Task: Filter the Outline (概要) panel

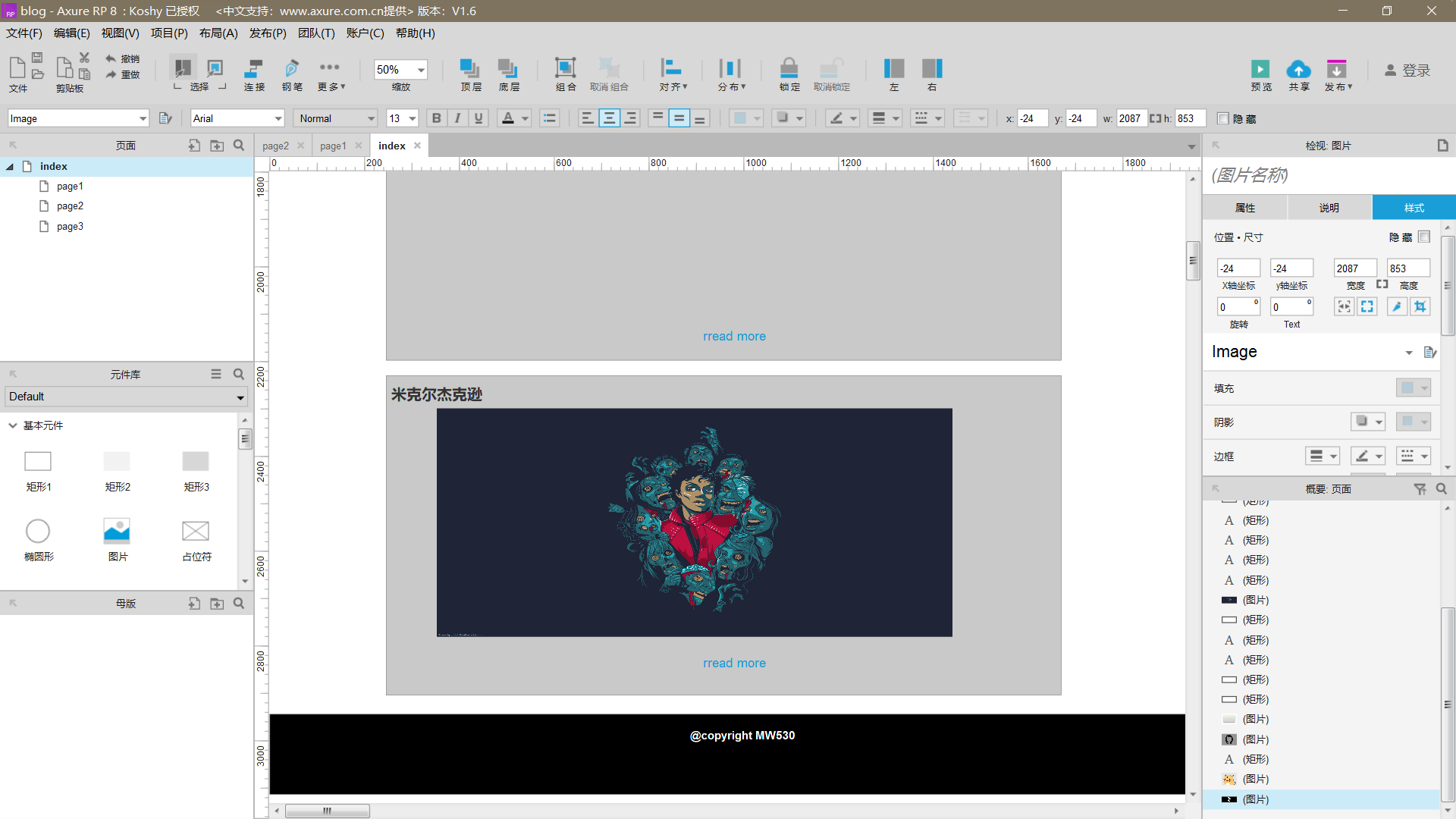Action: tap(1420, 489)
